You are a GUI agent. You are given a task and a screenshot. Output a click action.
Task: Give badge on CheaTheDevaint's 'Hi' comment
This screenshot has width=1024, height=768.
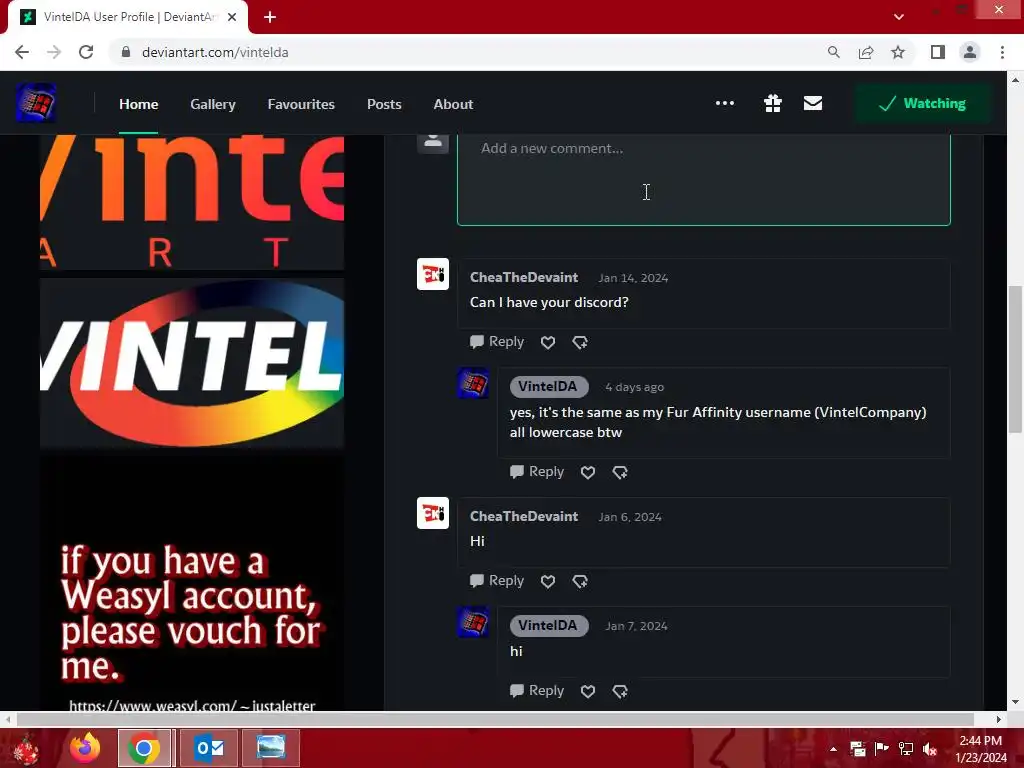click(580, 581)
